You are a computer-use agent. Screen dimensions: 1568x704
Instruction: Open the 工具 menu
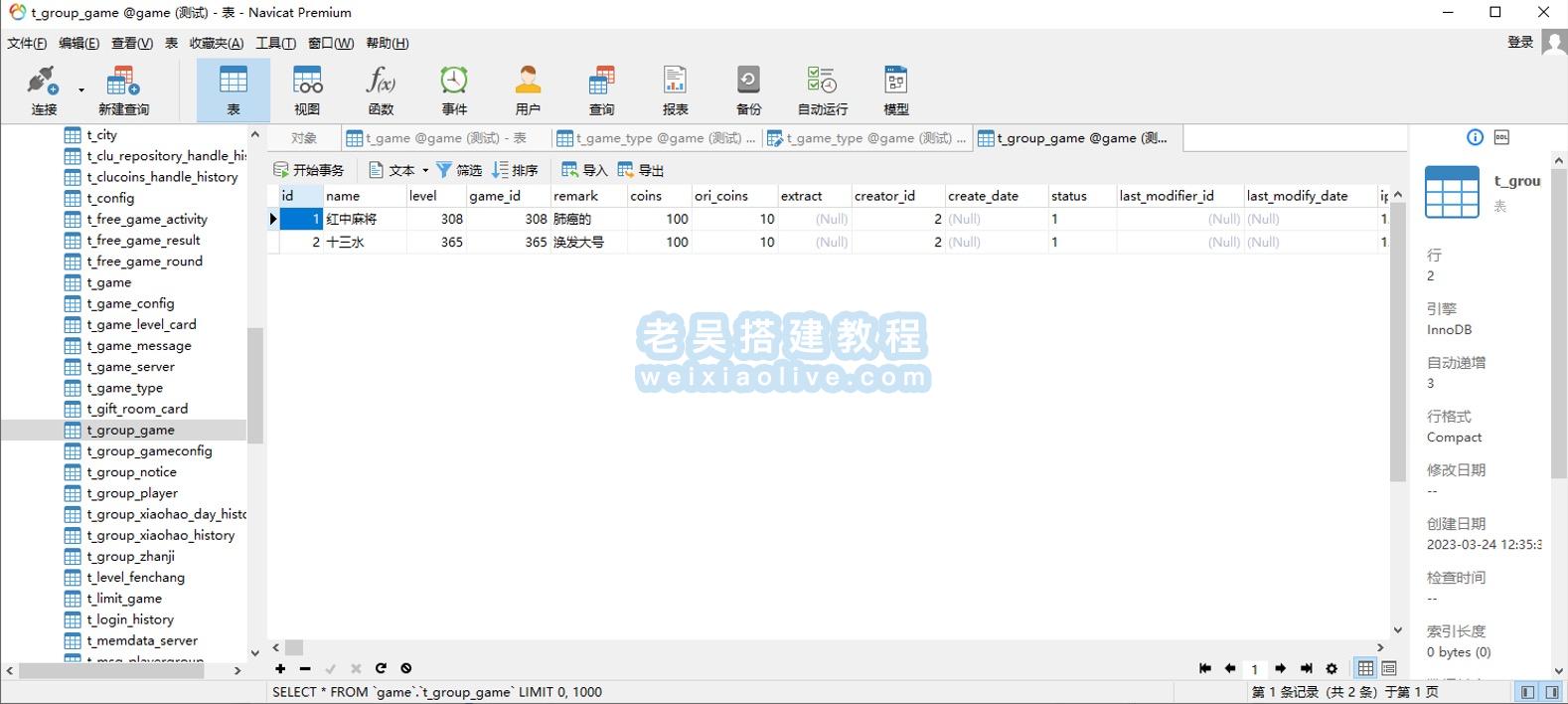click(x=275, y=43)
